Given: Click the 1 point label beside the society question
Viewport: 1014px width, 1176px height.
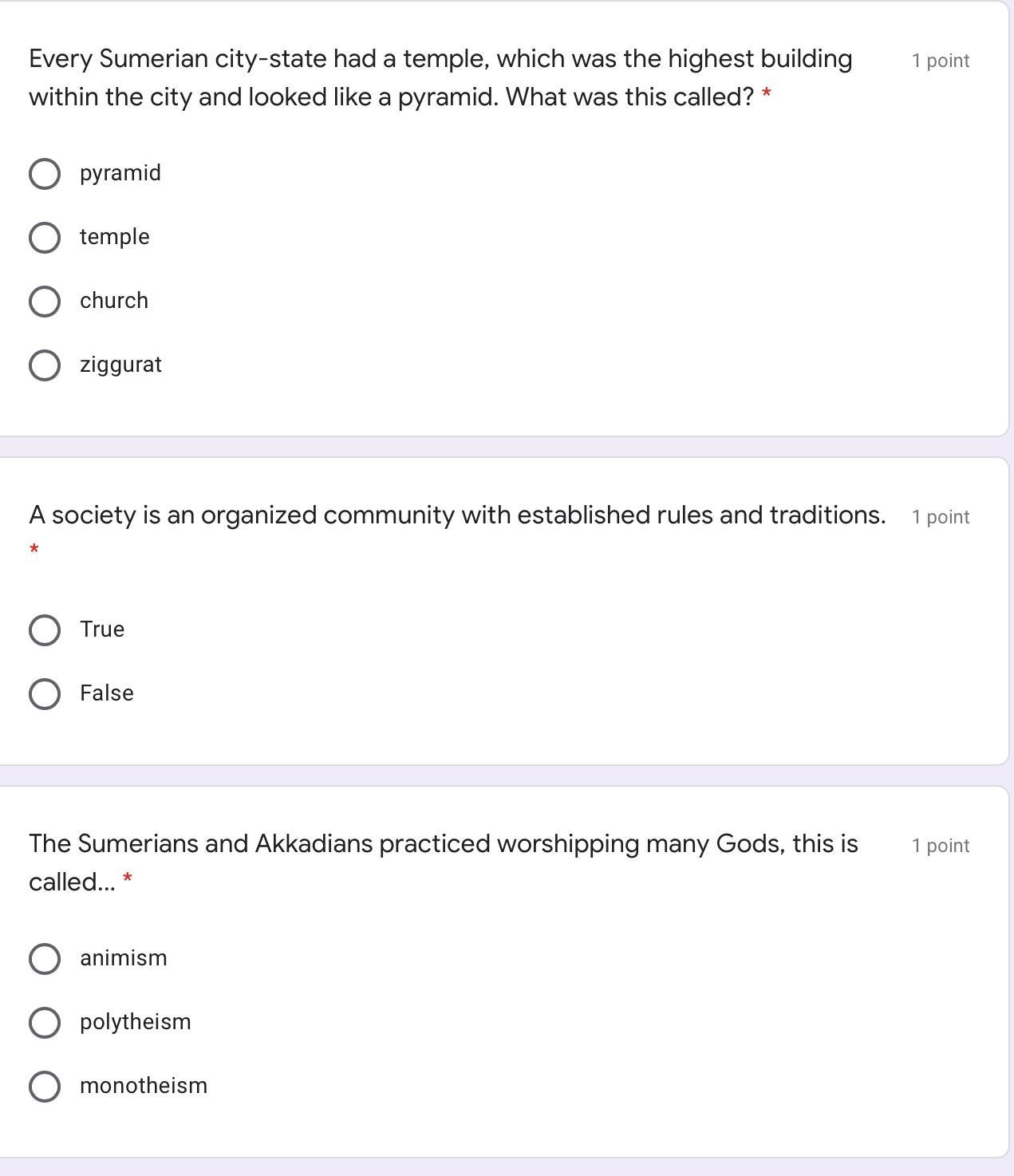Looking at the screenshot, I should (x=941, y=517).
